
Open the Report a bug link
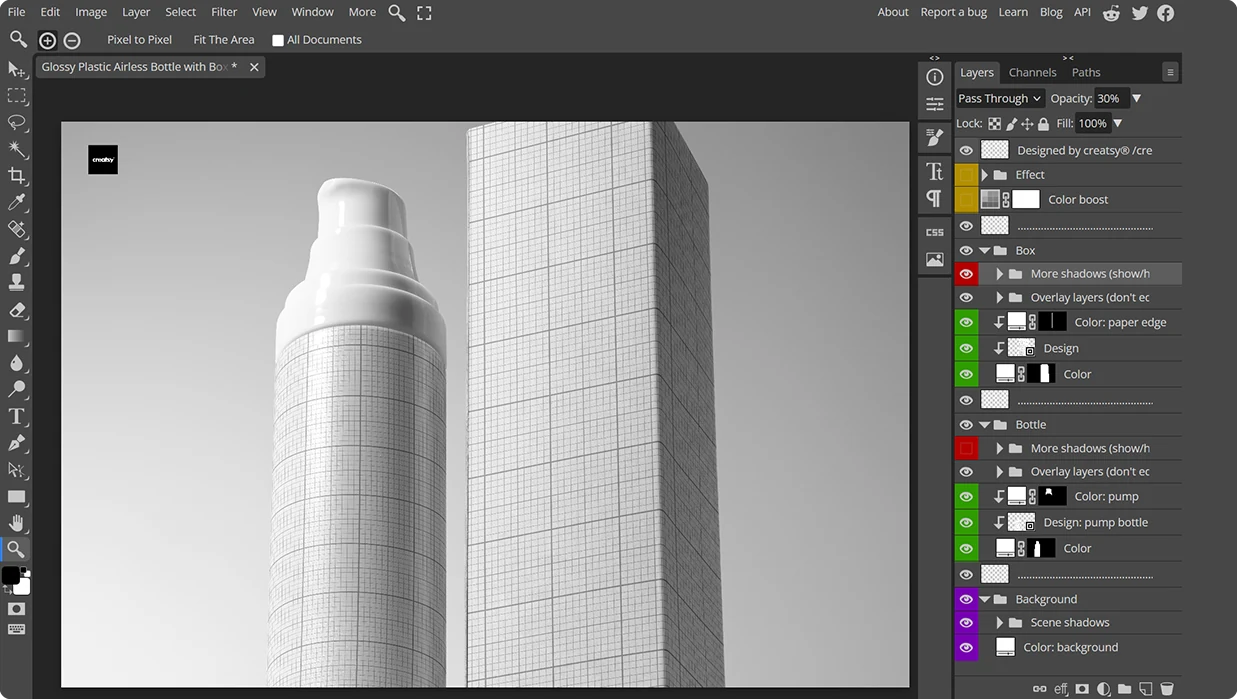[953, 12]
